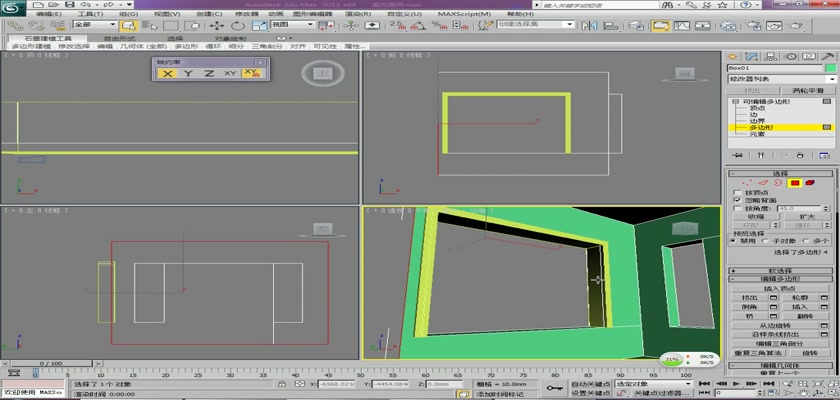The width and height of the screenshot is (840, 400).
Task: Open the 修改器列表 dropdown
Action: (x=782, y=79)
